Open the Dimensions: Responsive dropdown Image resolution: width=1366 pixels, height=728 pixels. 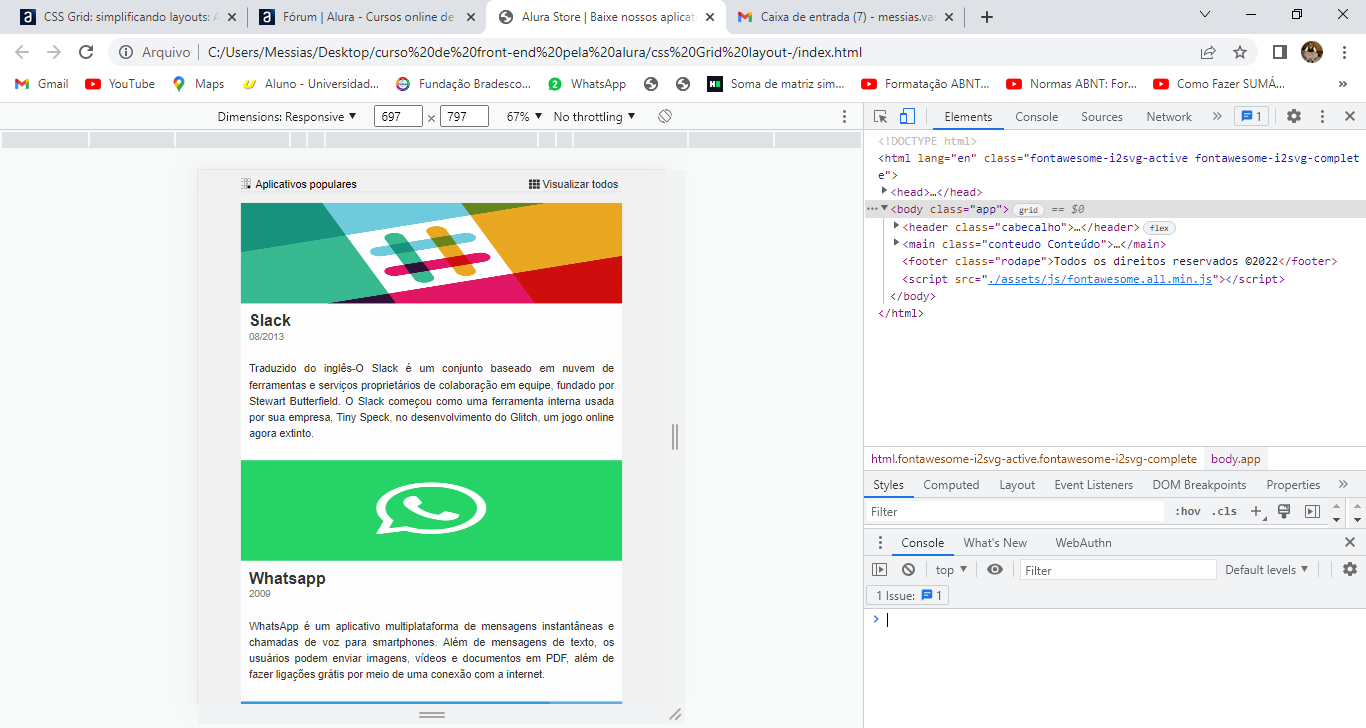[x=287, y=117]
